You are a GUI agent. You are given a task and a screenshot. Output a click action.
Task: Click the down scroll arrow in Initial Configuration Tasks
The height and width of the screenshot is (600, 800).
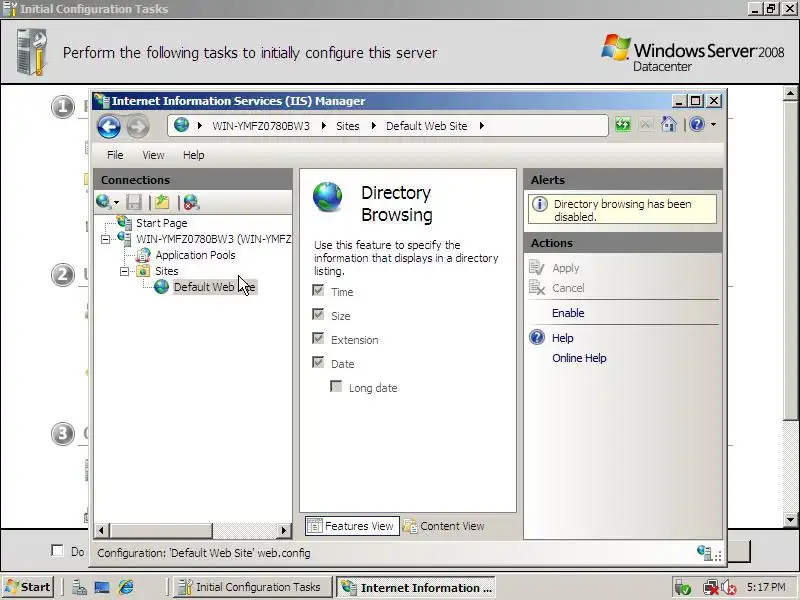790,520
